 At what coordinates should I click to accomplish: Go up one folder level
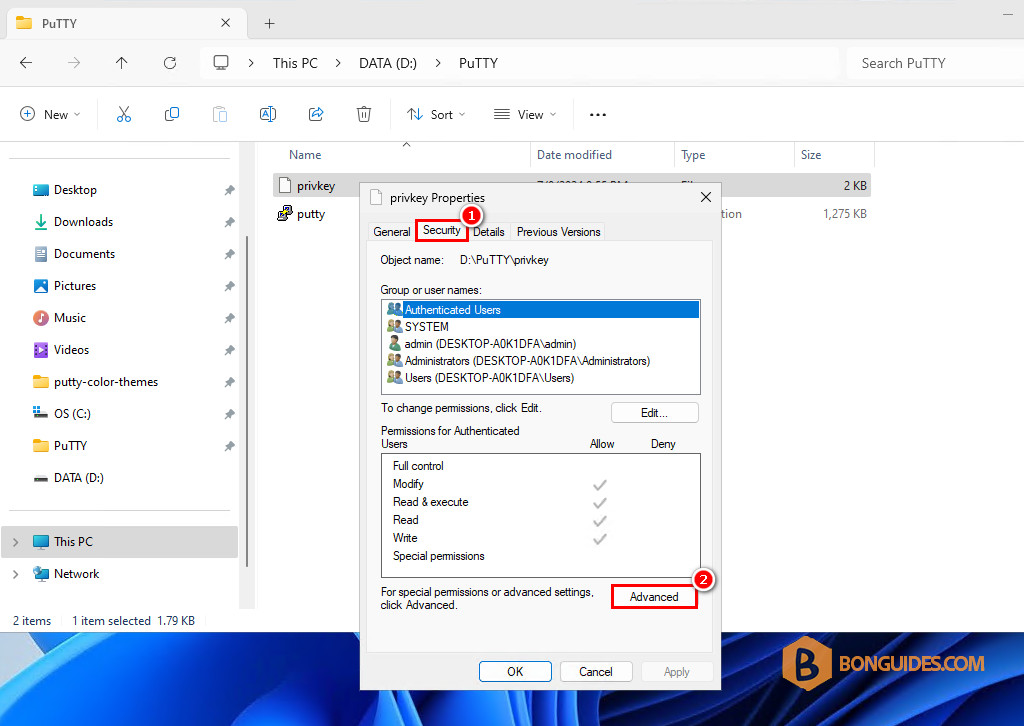121,63
